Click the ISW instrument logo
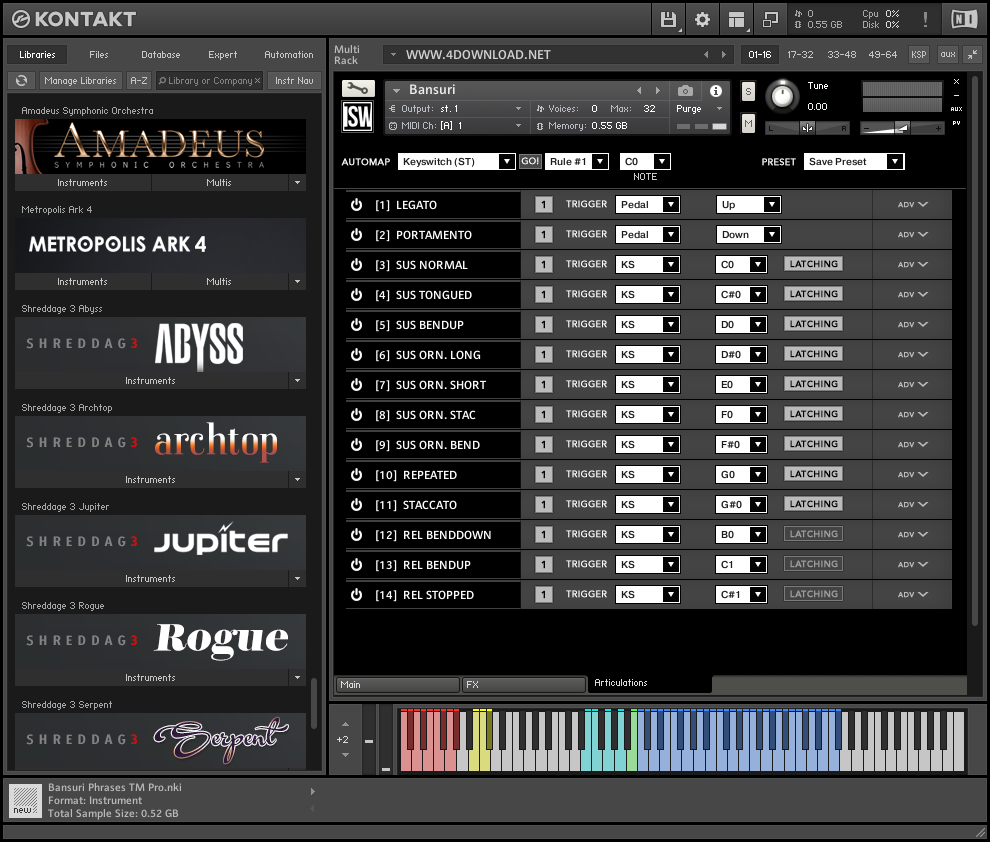Image resolution: width=990 pixels, height=842 pixels. point(358,117)
